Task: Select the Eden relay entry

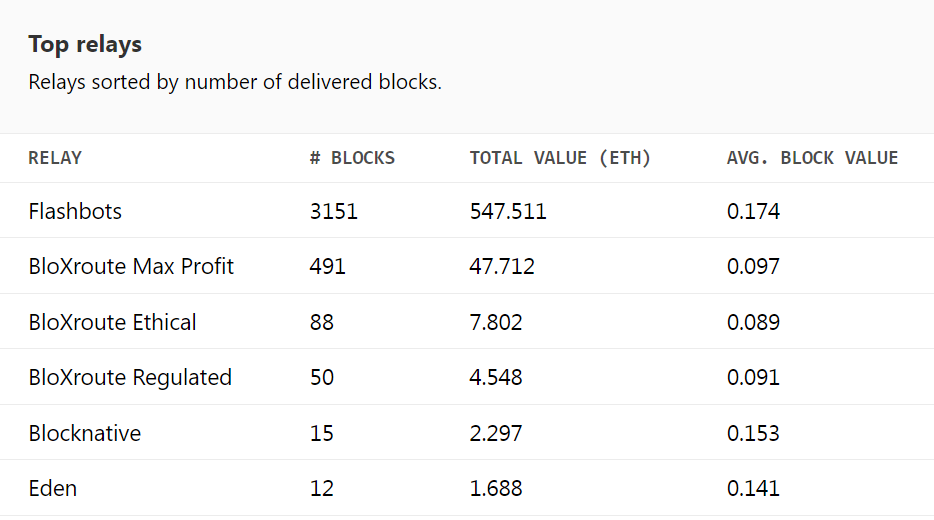Action: pyautogui.click(x=52, y=489)
